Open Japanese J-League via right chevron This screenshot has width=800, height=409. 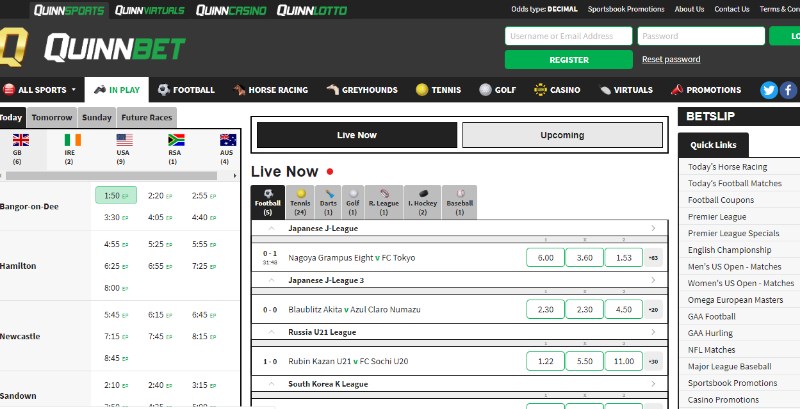point(654,228)
